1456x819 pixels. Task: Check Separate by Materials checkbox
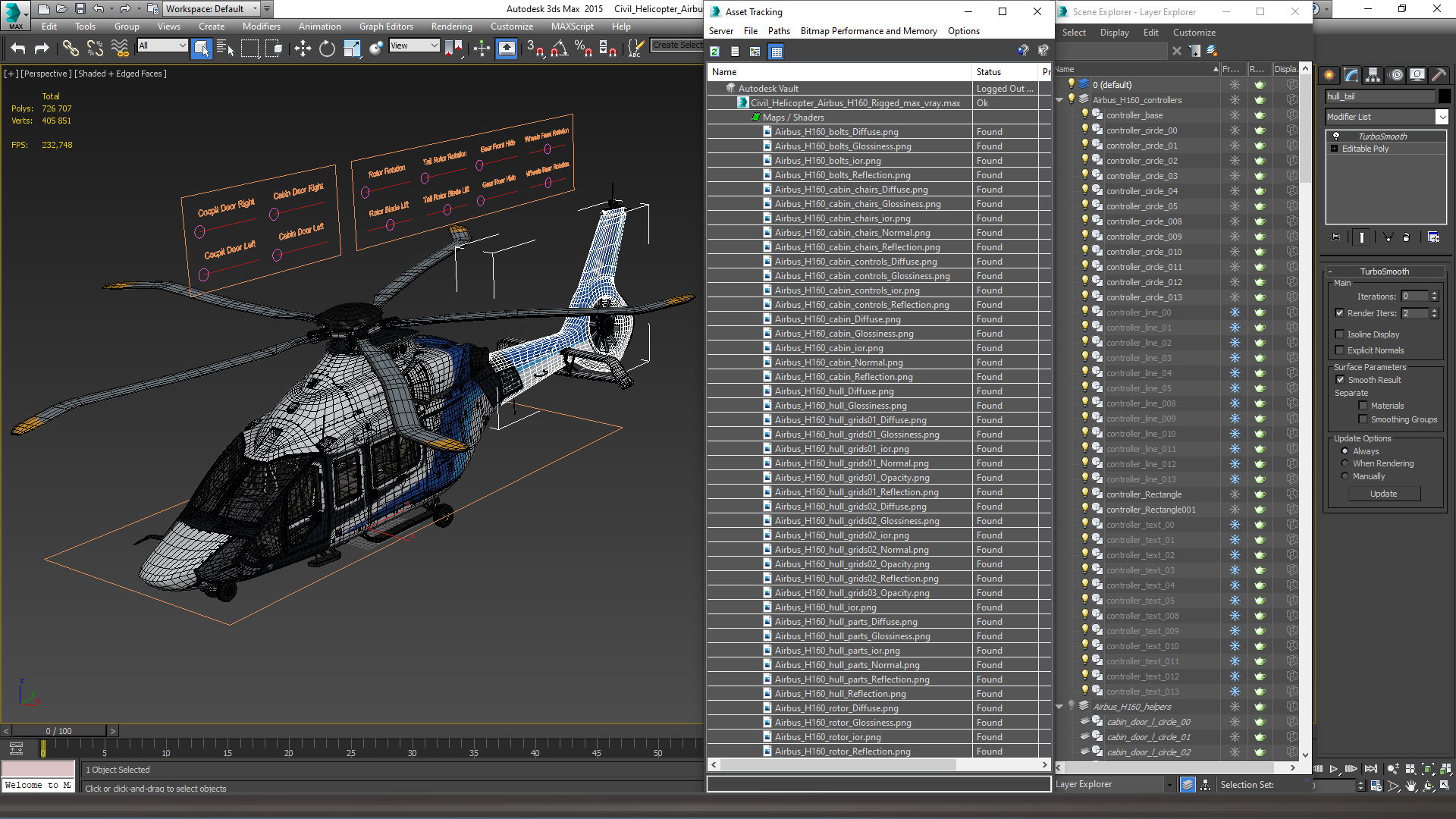pos(1363,406)
